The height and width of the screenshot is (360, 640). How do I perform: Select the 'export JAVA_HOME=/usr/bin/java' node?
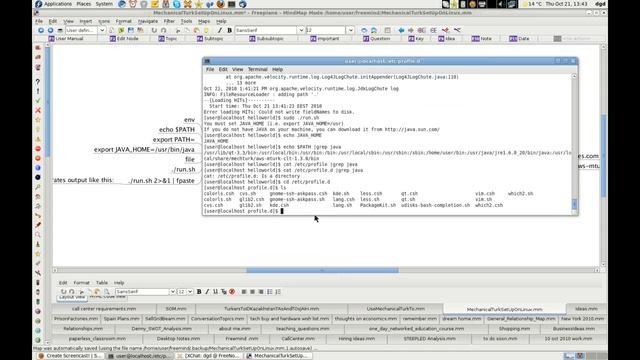tap(144, 149)
